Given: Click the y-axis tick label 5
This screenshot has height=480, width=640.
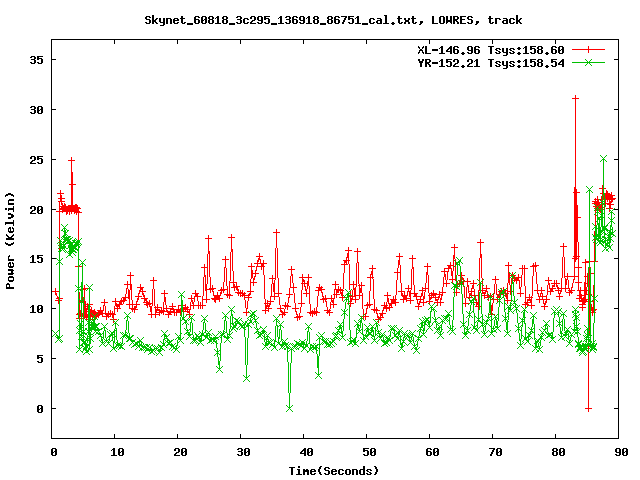Looking at the screenshot, I should coord(40,359).
